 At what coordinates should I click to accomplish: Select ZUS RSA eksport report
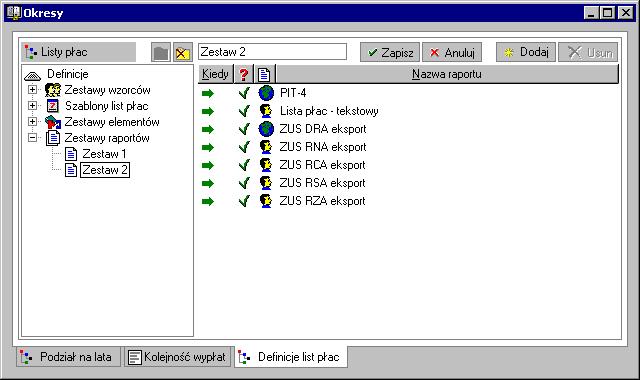pos(322,183)
